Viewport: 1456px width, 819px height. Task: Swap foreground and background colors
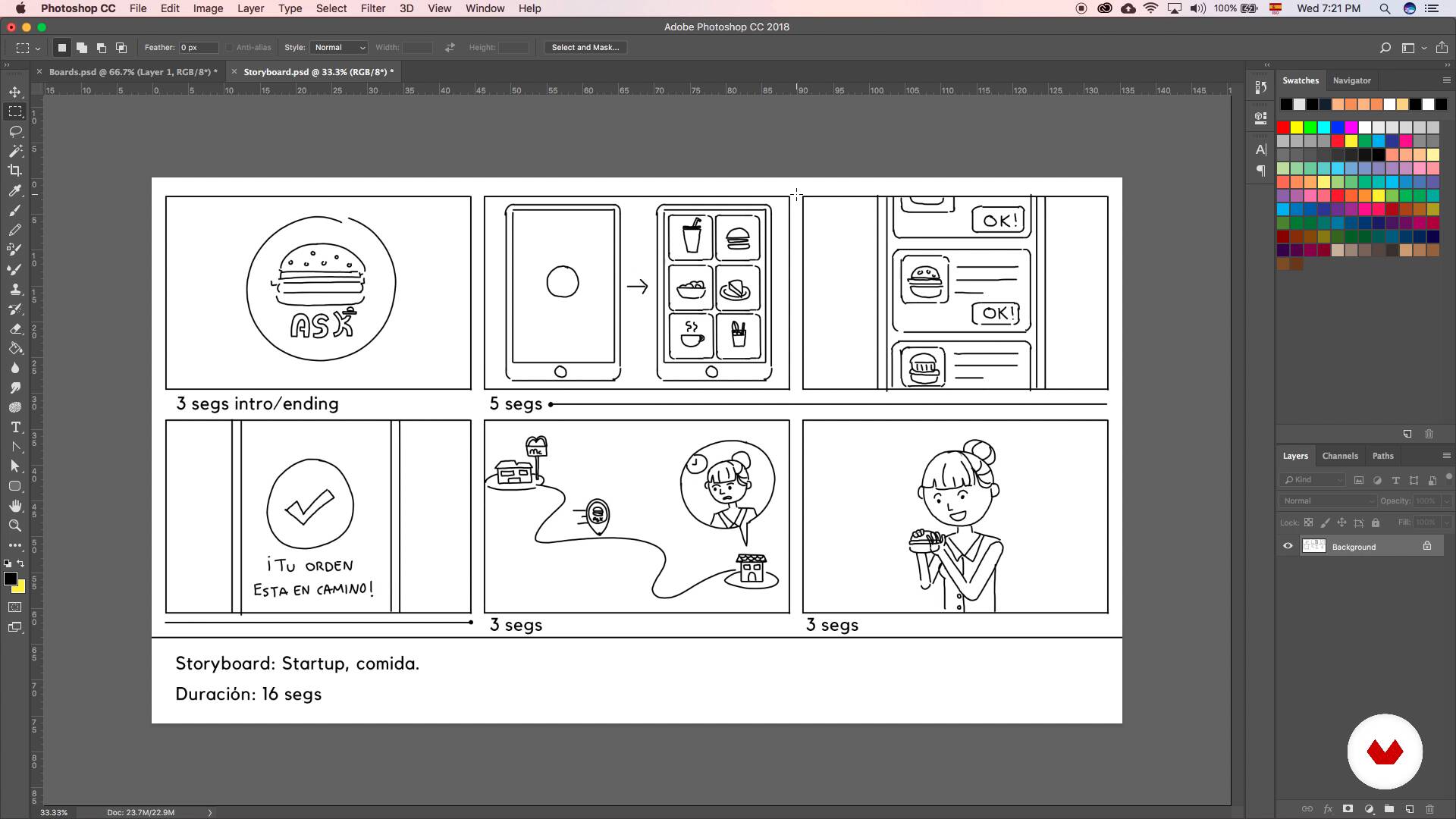point(21,563)
